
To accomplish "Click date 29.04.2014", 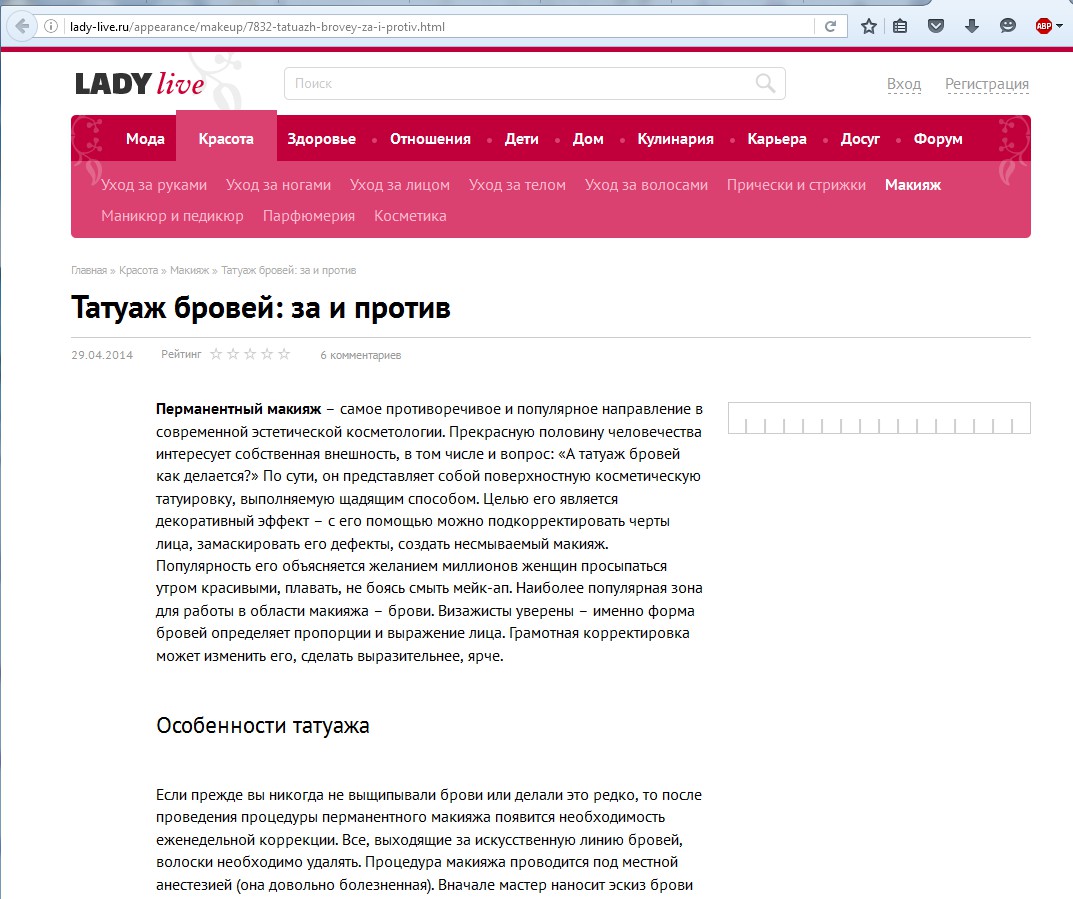I will point(102,355).
